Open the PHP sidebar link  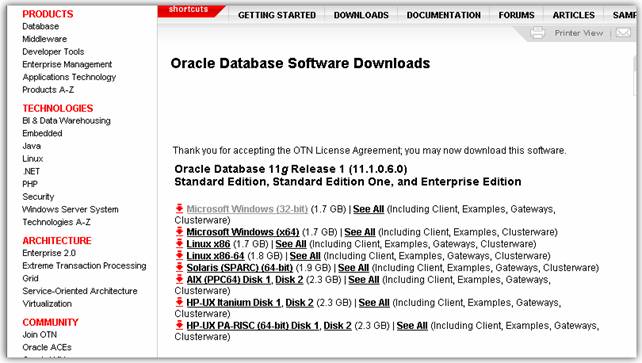(x=30, y=184)
